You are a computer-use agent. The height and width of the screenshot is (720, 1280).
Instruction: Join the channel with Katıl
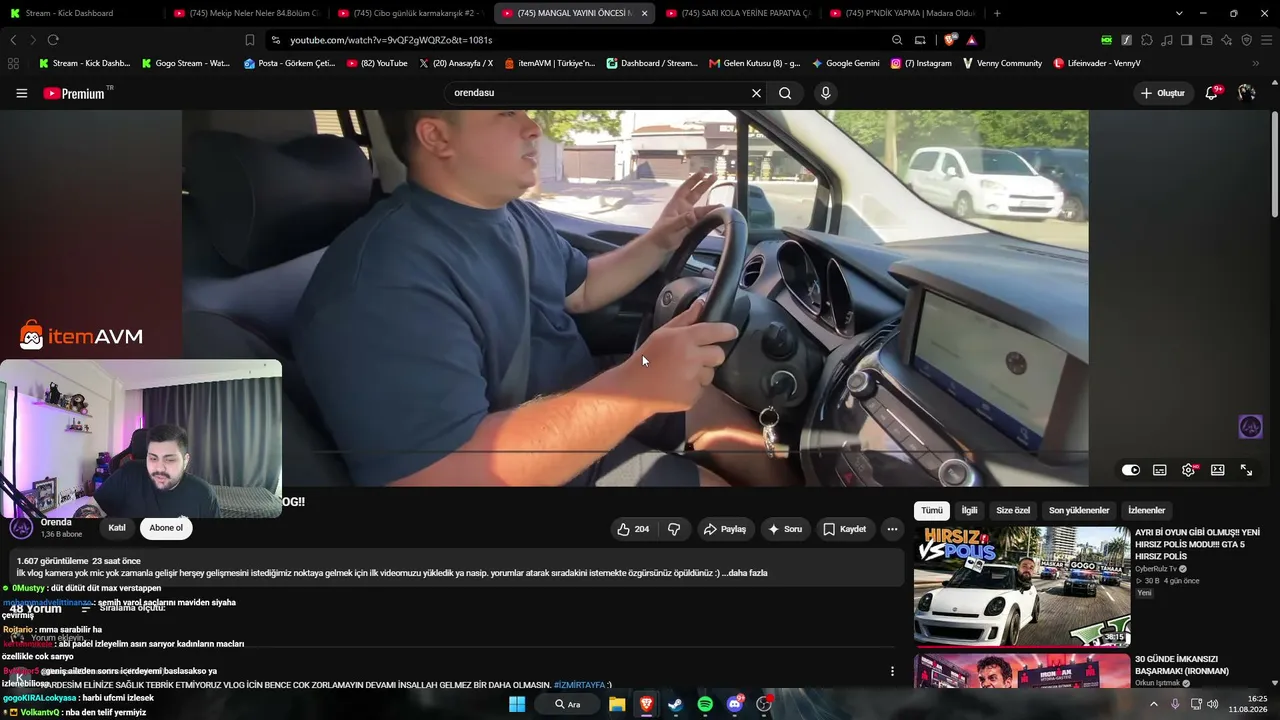117,528
